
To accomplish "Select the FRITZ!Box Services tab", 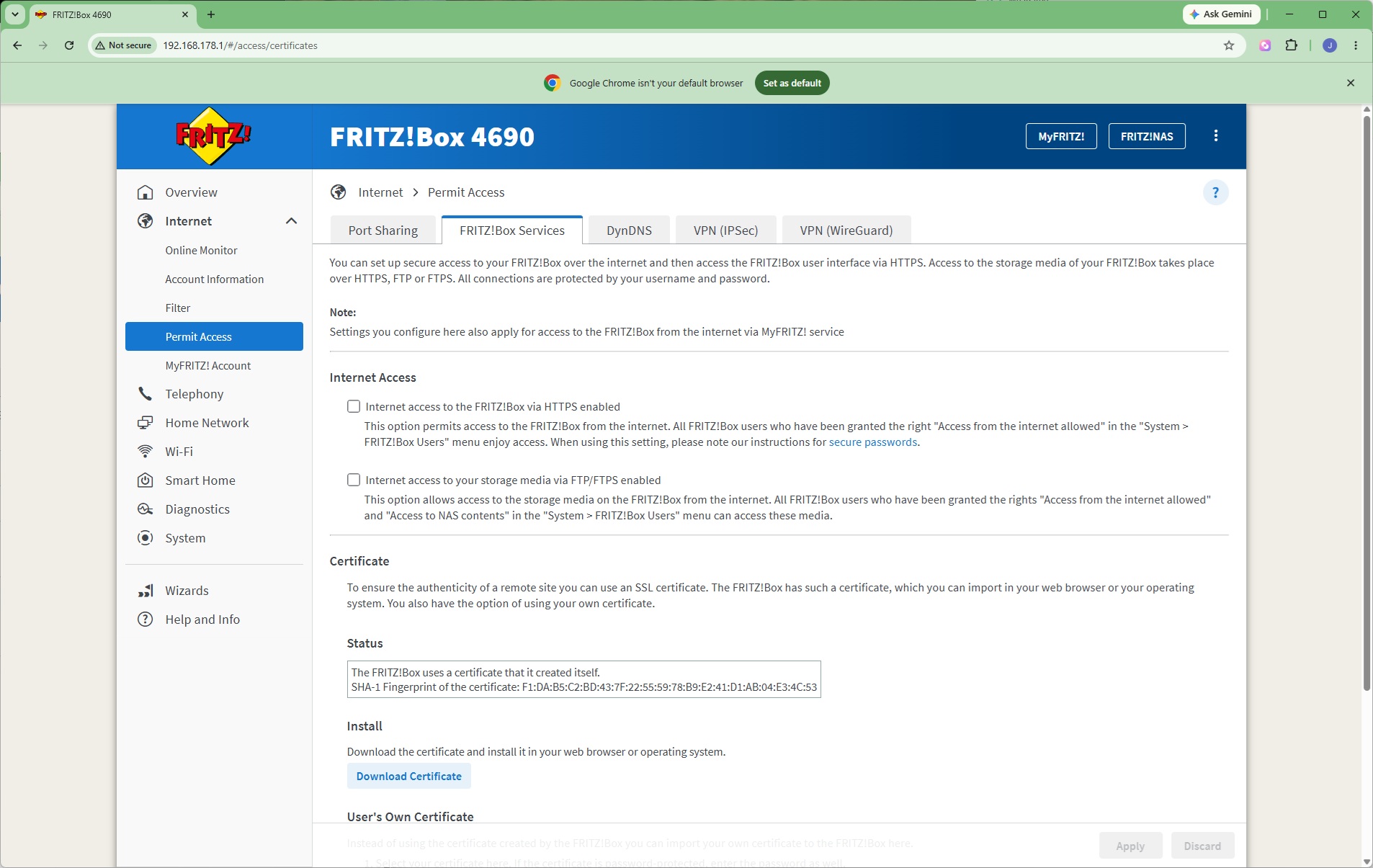I will tap(512, 231).
